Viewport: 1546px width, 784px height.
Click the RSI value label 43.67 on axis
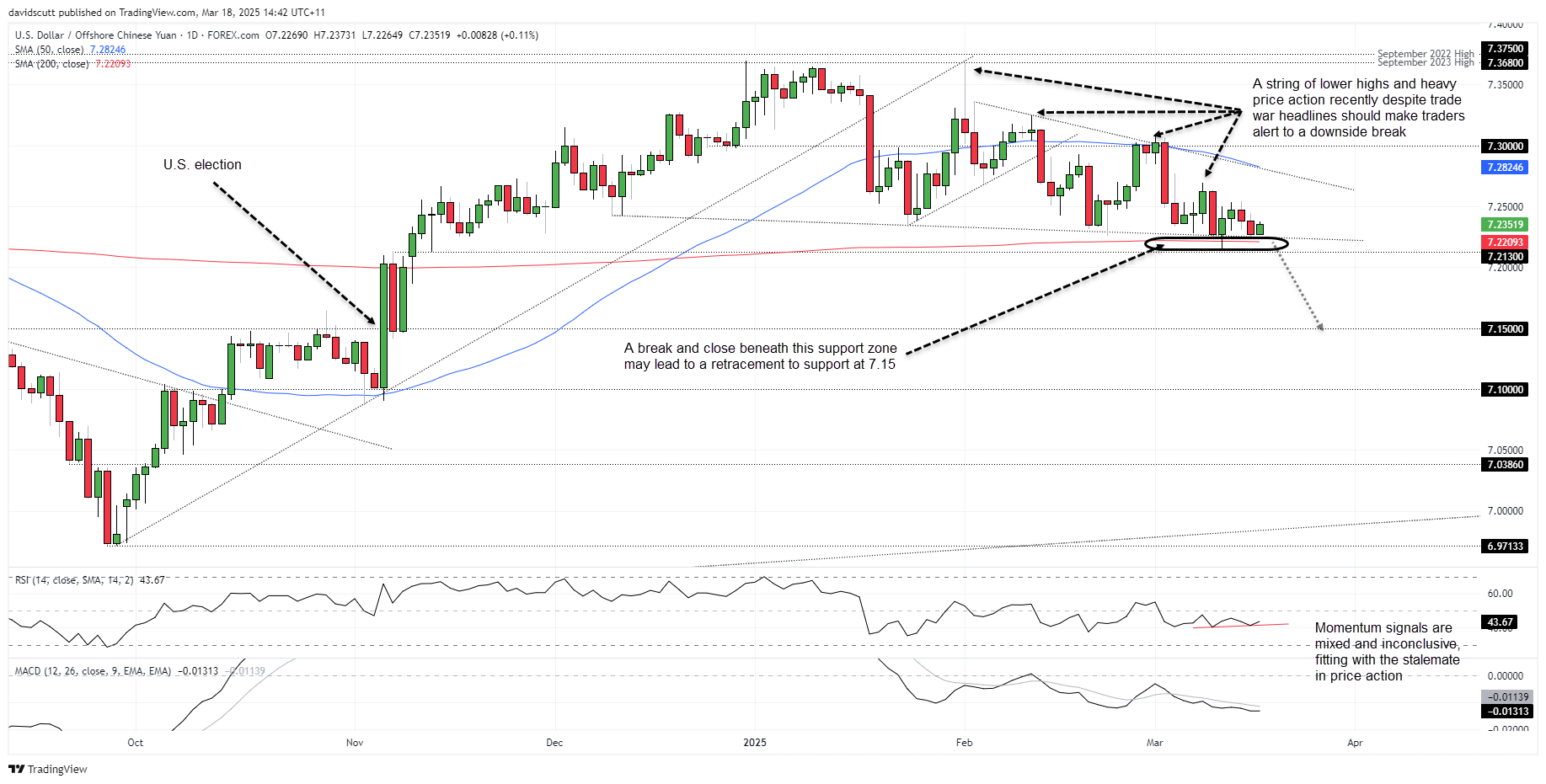1500,622
